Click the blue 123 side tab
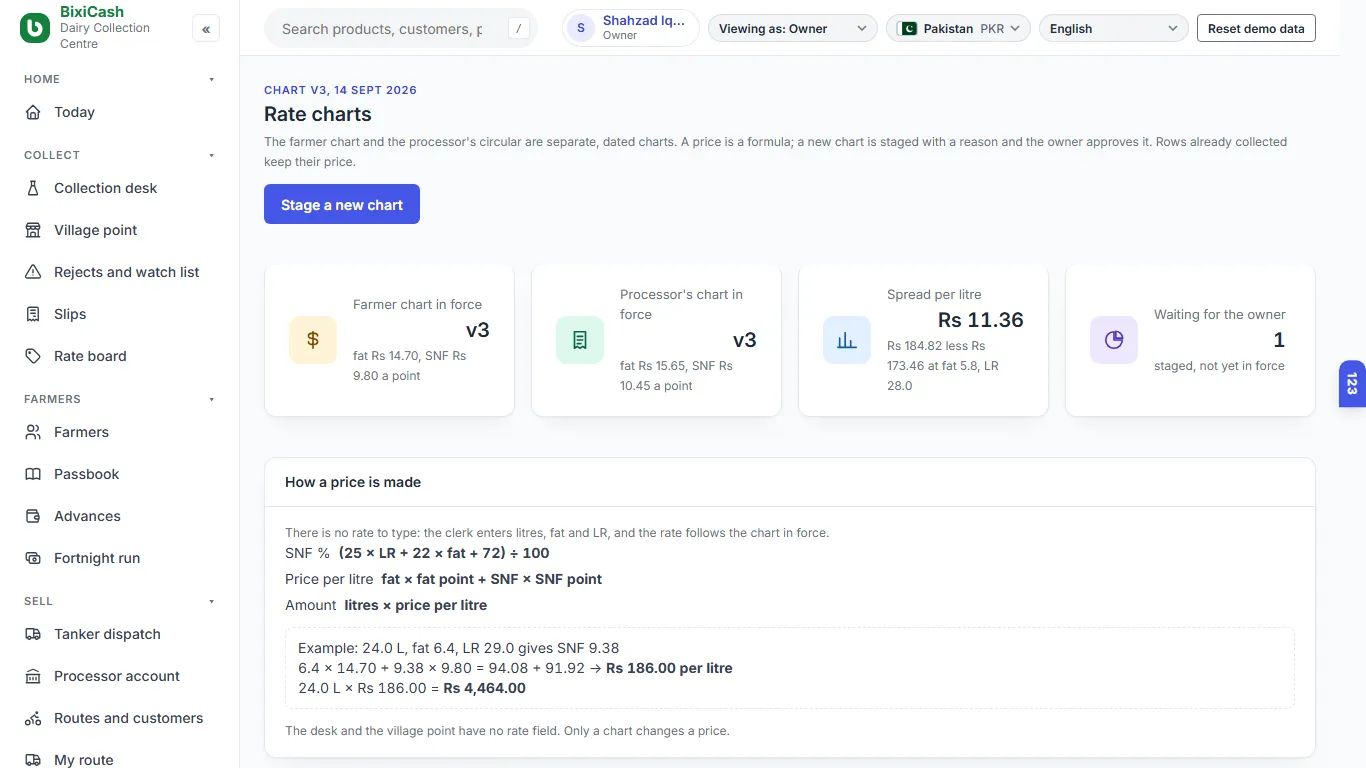This screenshot has width=1366, height=768. pos(1352,384)
